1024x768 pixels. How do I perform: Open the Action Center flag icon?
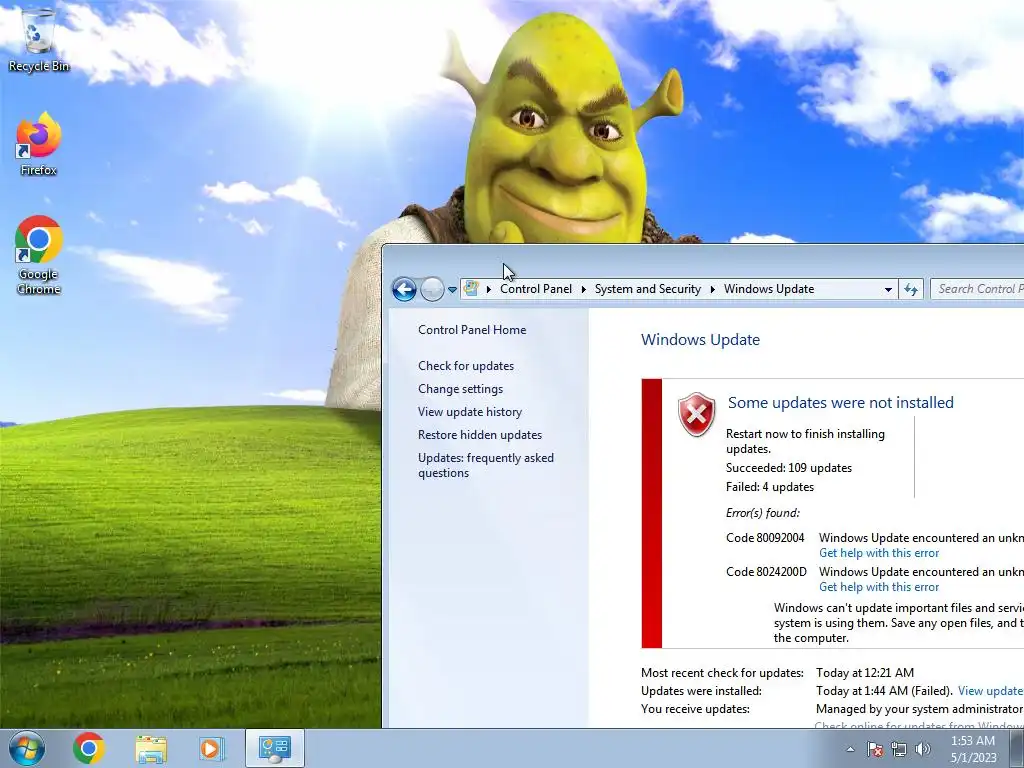pyautogui.click(x=875, y=750)
